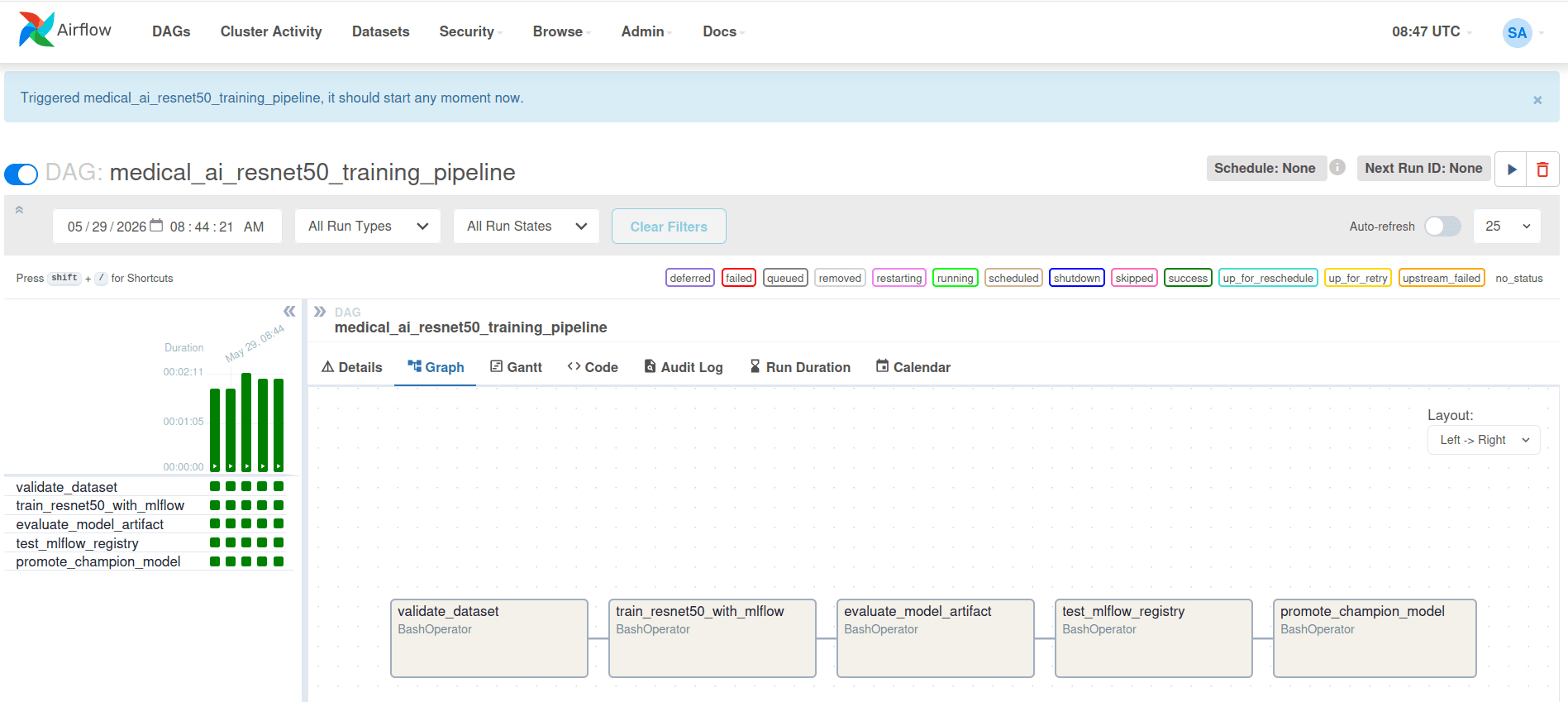Delete the DAG with the trash icon
Viewport: 1568px width, 702px height.
(x=1542, y=169)
